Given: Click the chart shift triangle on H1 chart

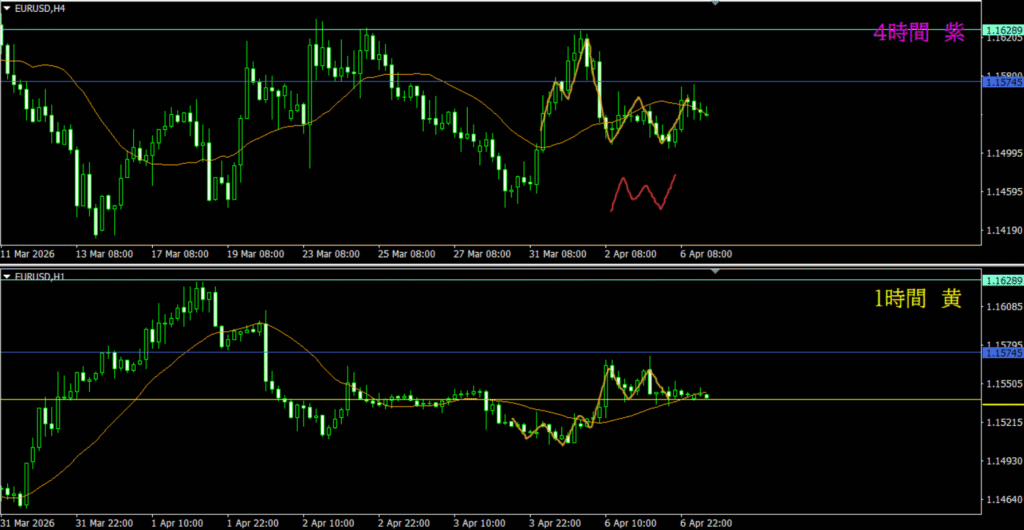Looking at the screenshot, I should [x=715, y=271].
